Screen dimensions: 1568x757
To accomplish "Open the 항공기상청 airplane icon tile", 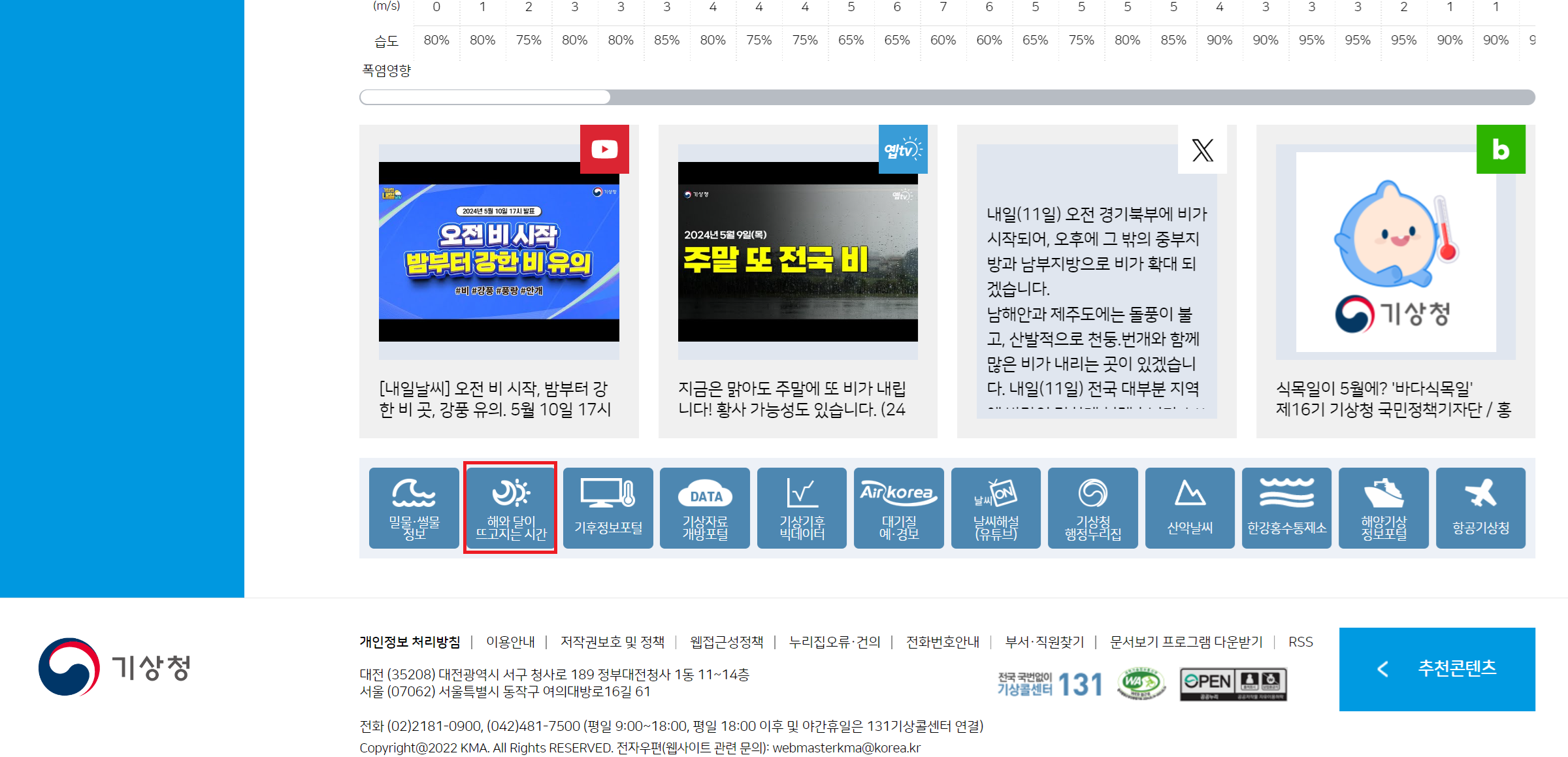I will click(x=1480, y=507).
